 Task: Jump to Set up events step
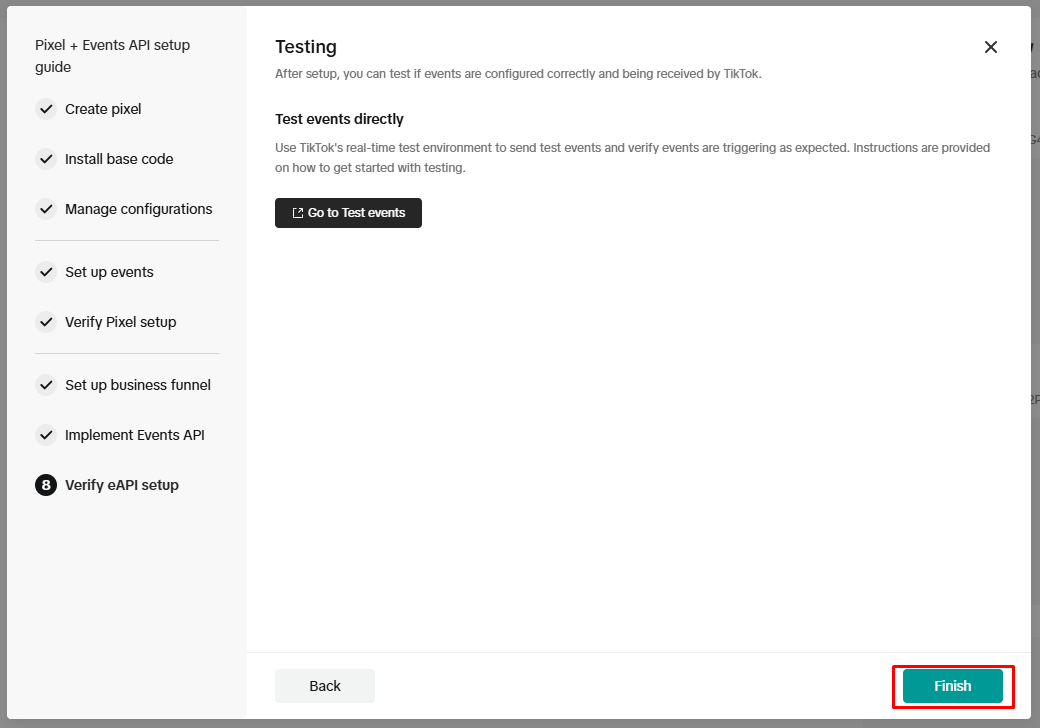coord(109,272)
